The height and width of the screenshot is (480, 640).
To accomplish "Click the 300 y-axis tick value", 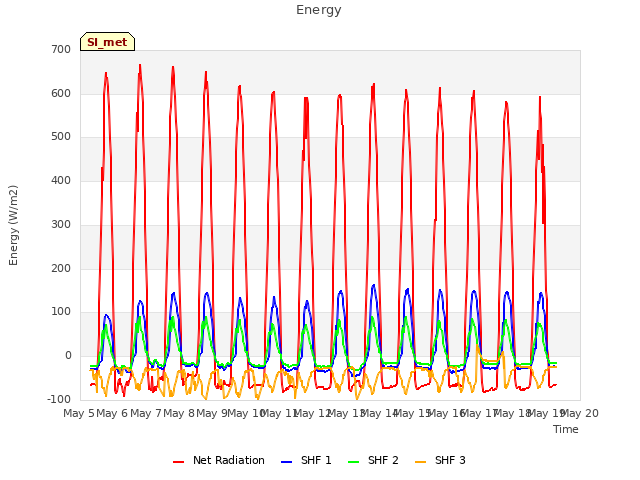I will pyautogui.click(x=61, y=224).
